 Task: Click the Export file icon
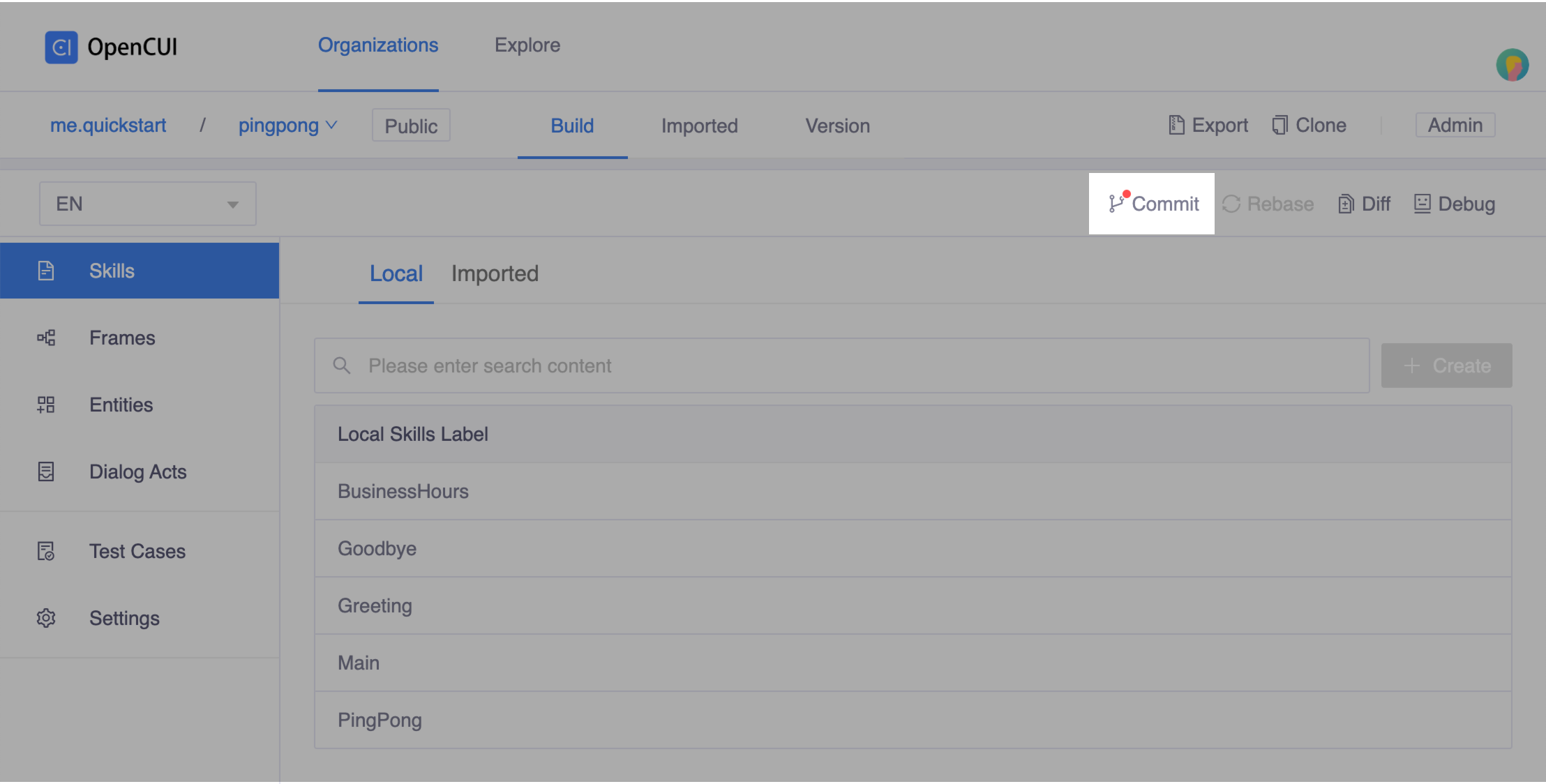click(1176, 126)
